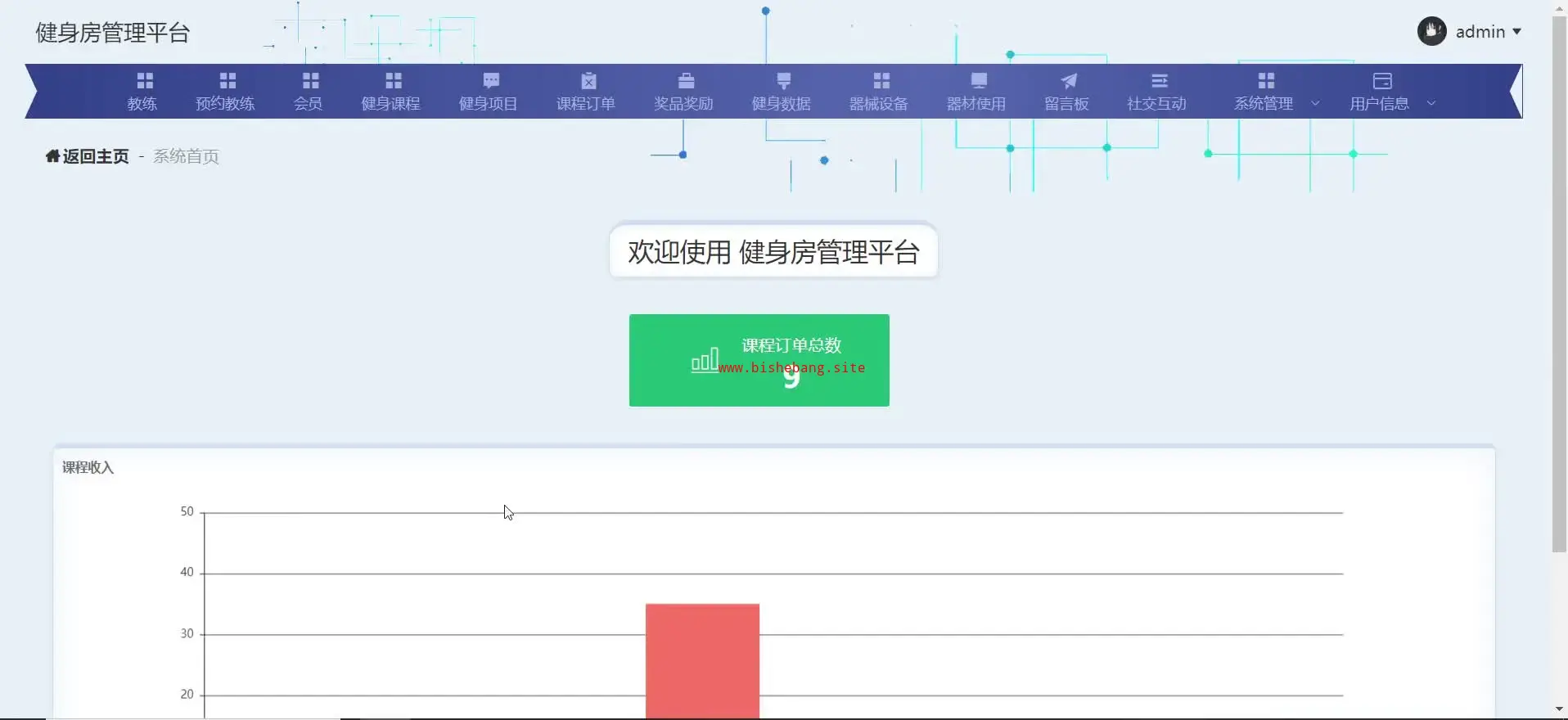Click the 教练 grid icon

click(145, 80)
